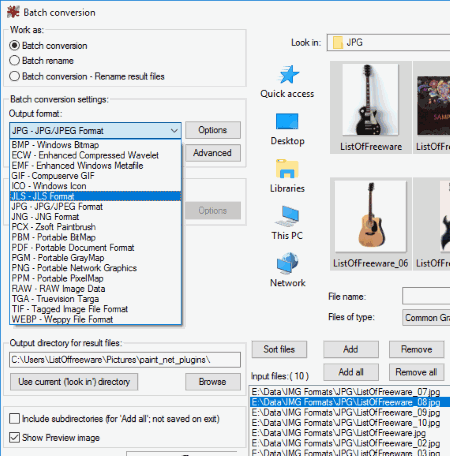Select the ListOfFreeware_06 acoustic guitar thumbnail
Screen dimensions: 450x456
tap(371, 224)
